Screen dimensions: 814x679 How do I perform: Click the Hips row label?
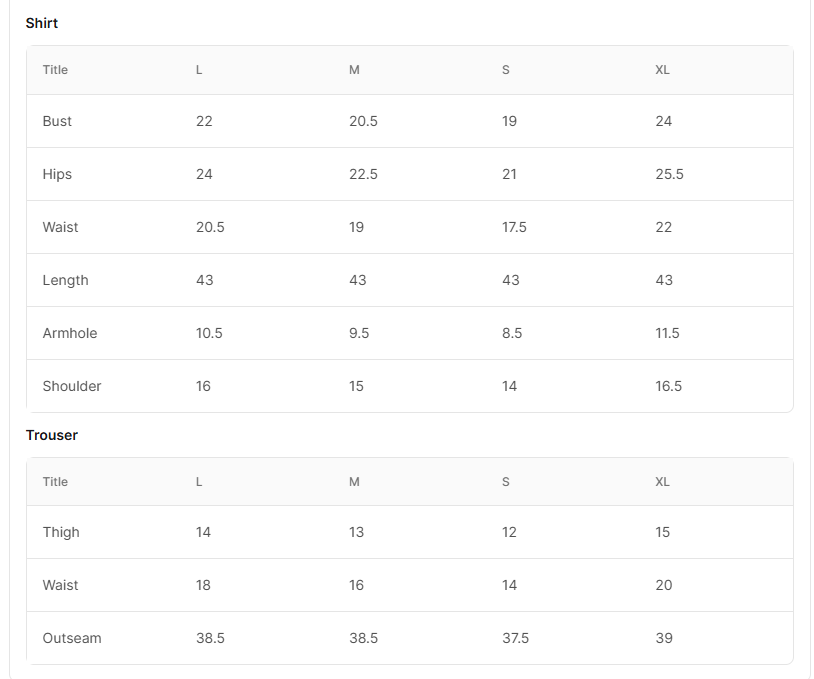click(x=57, y=174)
